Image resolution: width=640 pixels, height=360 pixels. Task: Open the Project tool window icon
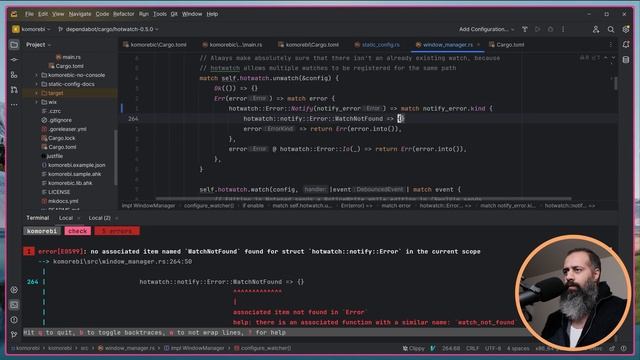(14, 44)
